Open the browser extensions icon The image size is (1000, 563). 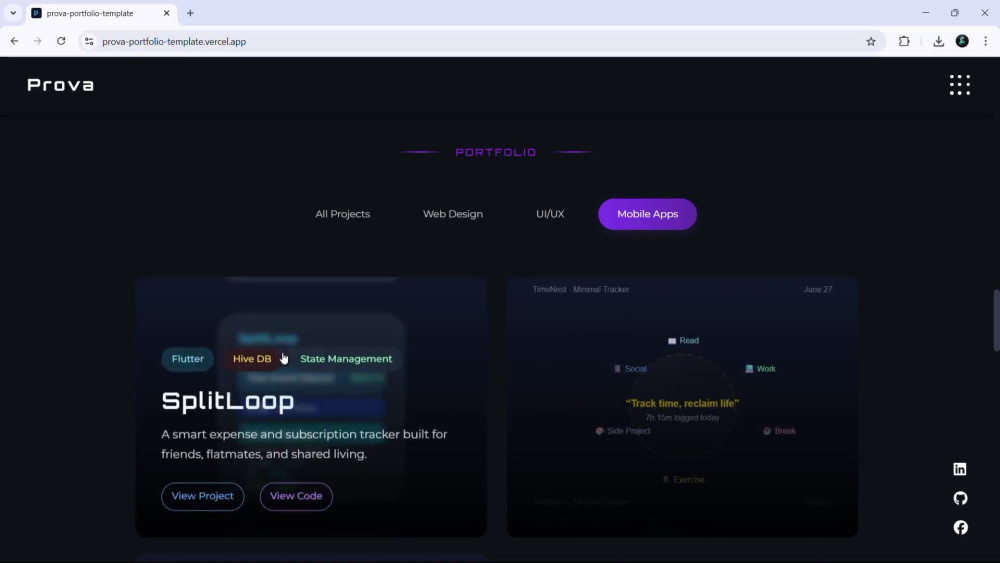pyautogui.click(x=904, y=41)
